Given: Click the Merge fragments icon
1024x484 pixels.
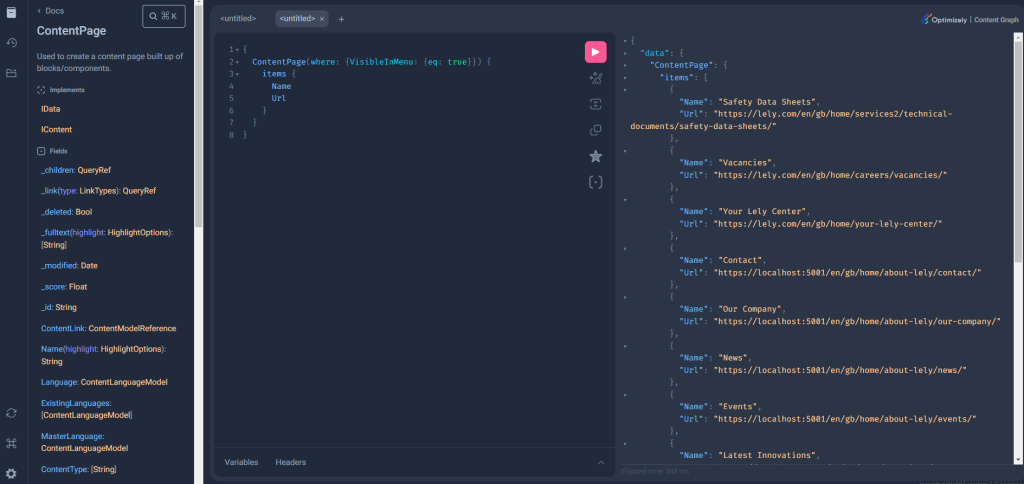Looking at the screenshot, I should (595, 104).
